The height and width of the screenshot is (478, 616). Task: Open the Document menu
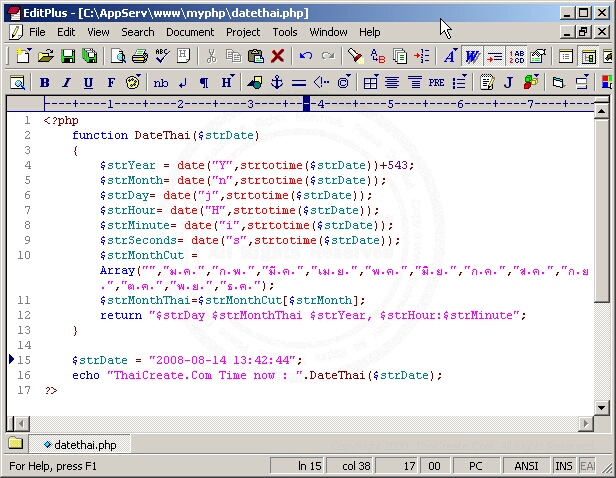pos(190,32)
